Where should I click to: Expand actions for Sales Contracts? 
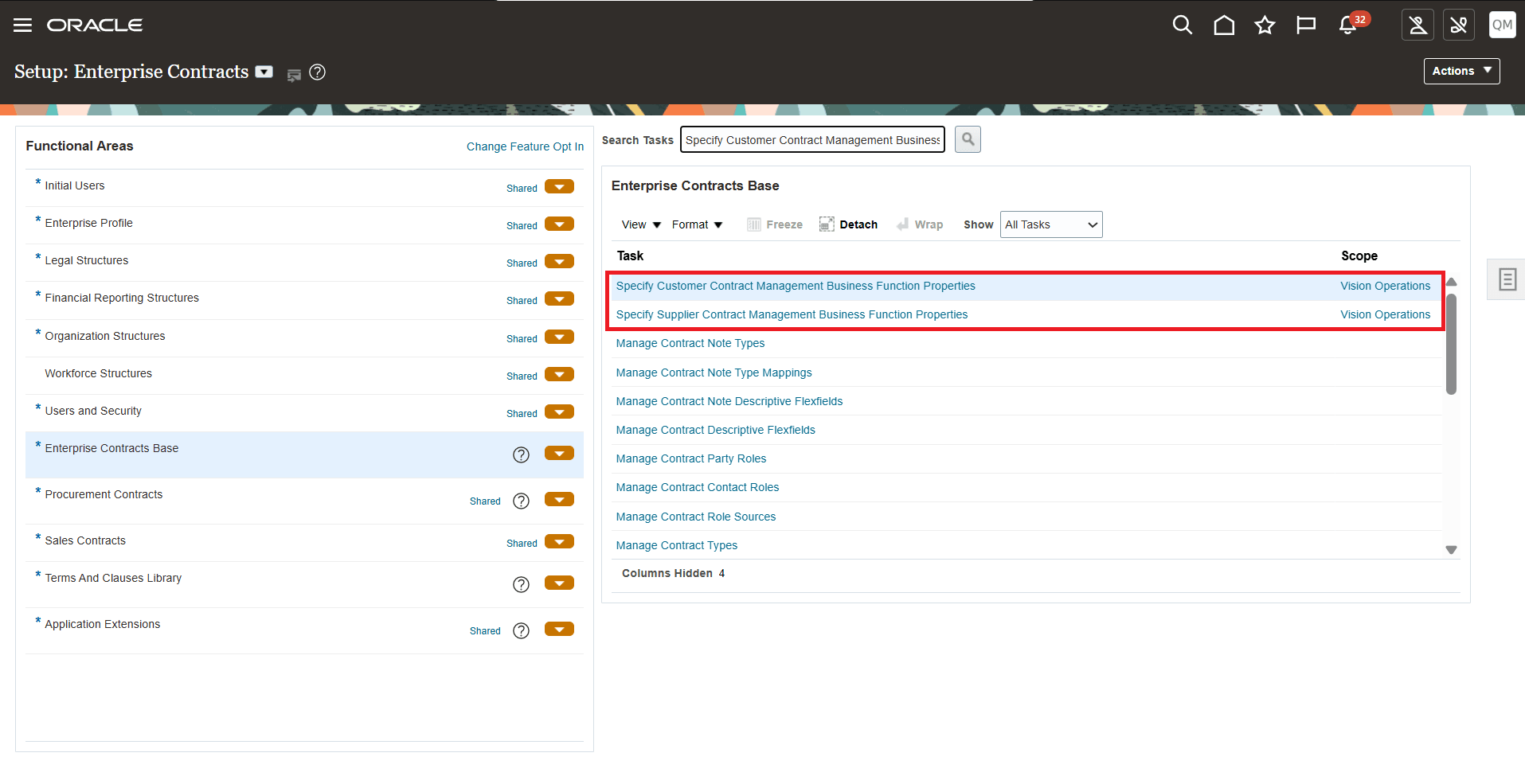559,542
